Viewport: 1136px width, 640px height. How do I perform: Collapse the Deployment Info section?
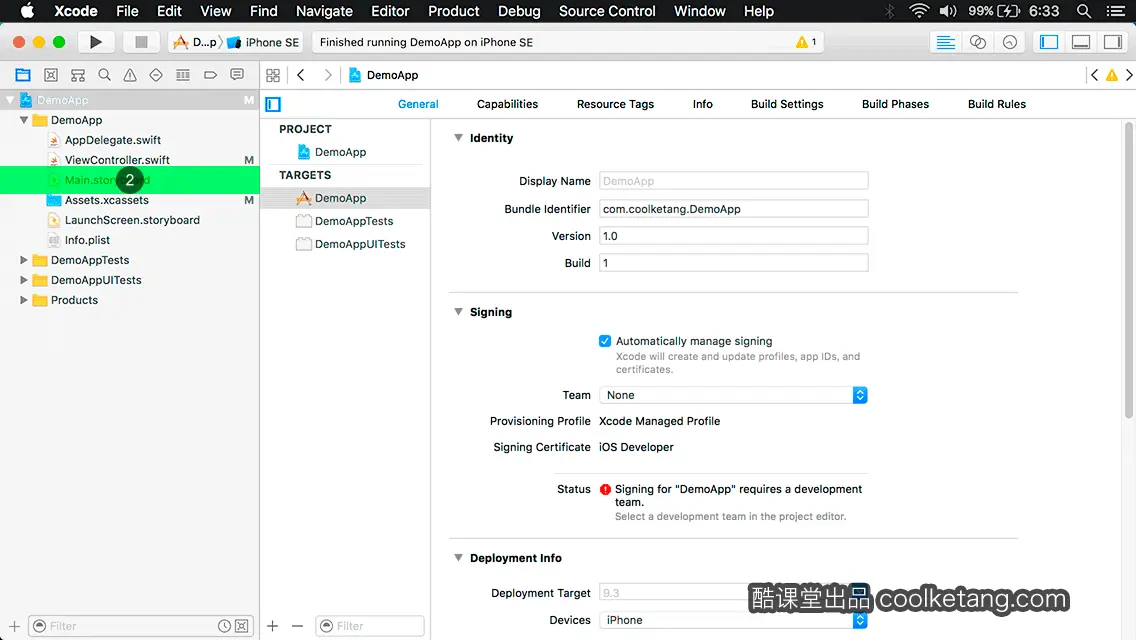[458, 557]
